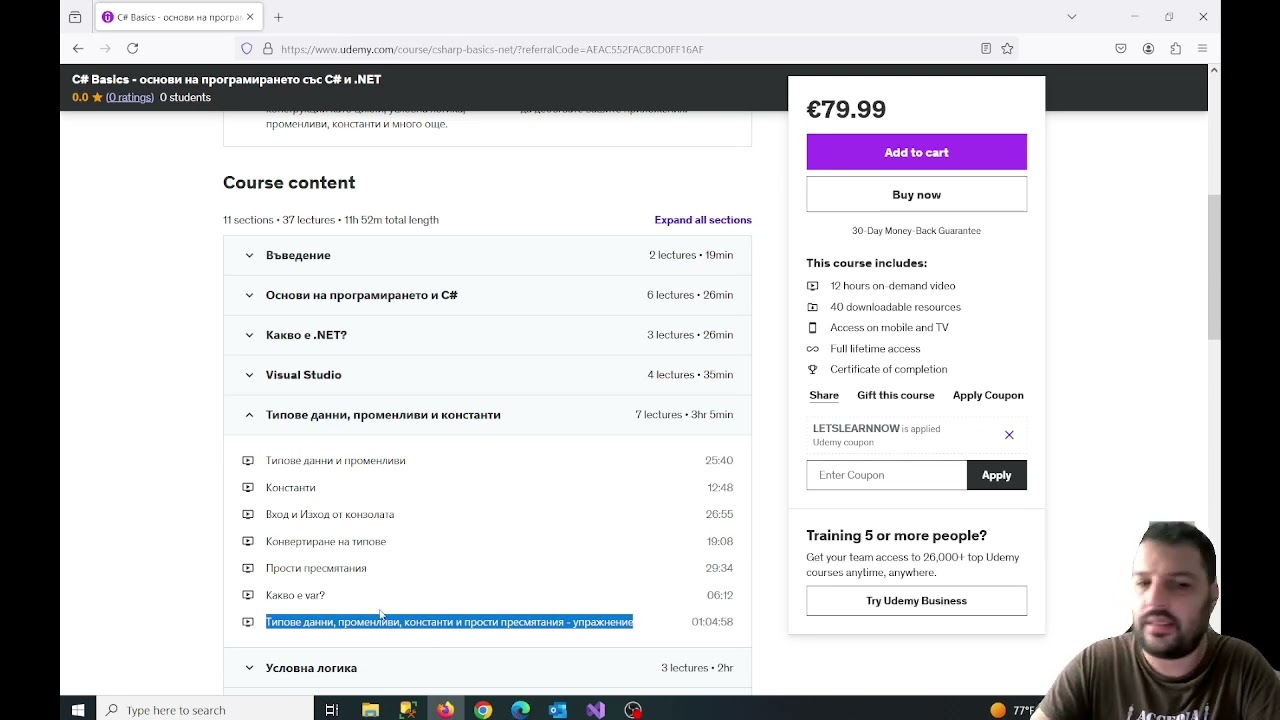Select the Типове данни и променливи lecture

click(x=336, y=461)
